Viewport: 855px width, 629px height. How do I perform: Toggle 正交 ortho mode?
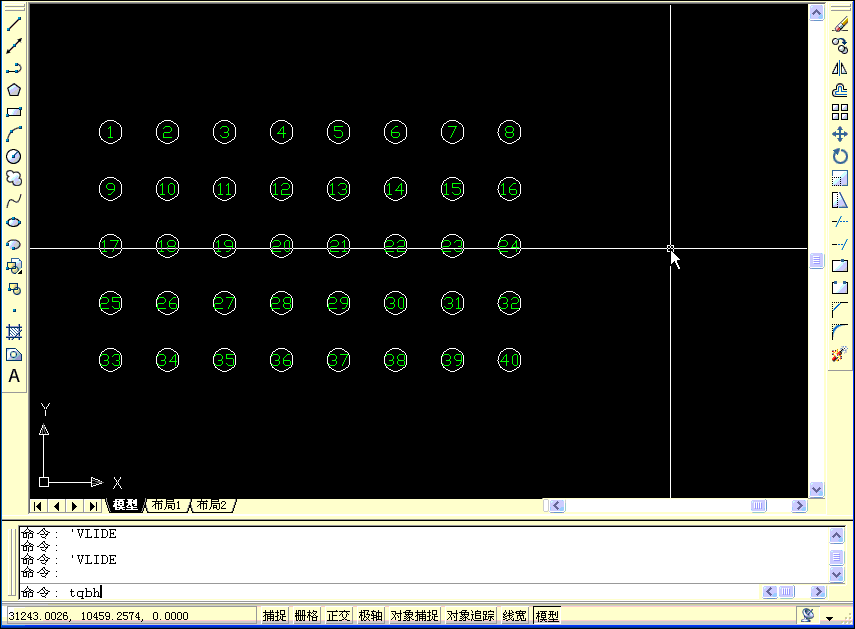338,616
